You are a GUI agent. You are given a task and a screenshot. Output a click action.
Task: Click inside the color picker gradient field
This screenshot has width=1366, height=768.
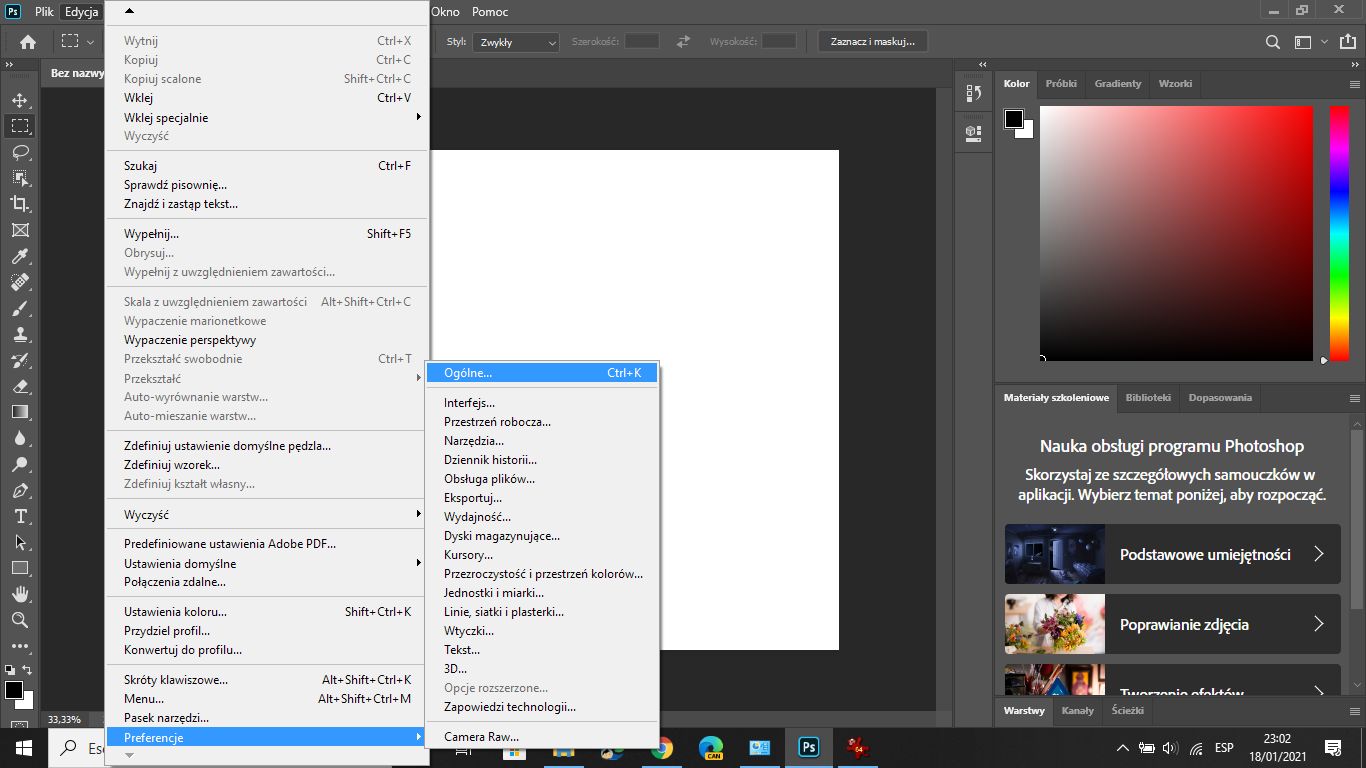(1176, 233)
